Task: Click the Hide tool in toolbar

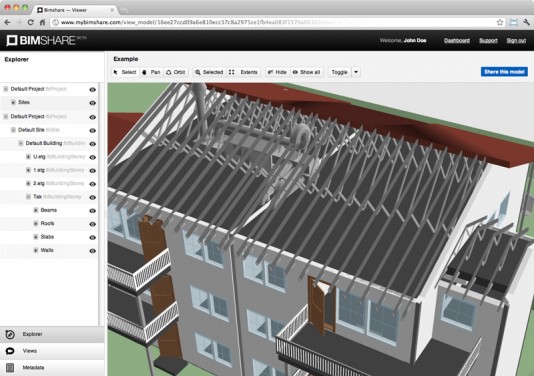Action: [x=277, y=72]
